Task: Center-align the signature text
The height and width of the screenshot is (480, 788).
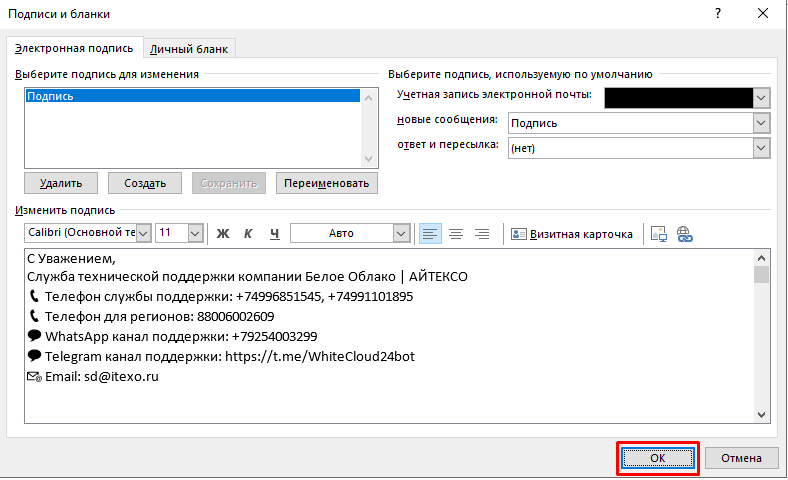Action: pyautogui.click(x=456, y=233)
